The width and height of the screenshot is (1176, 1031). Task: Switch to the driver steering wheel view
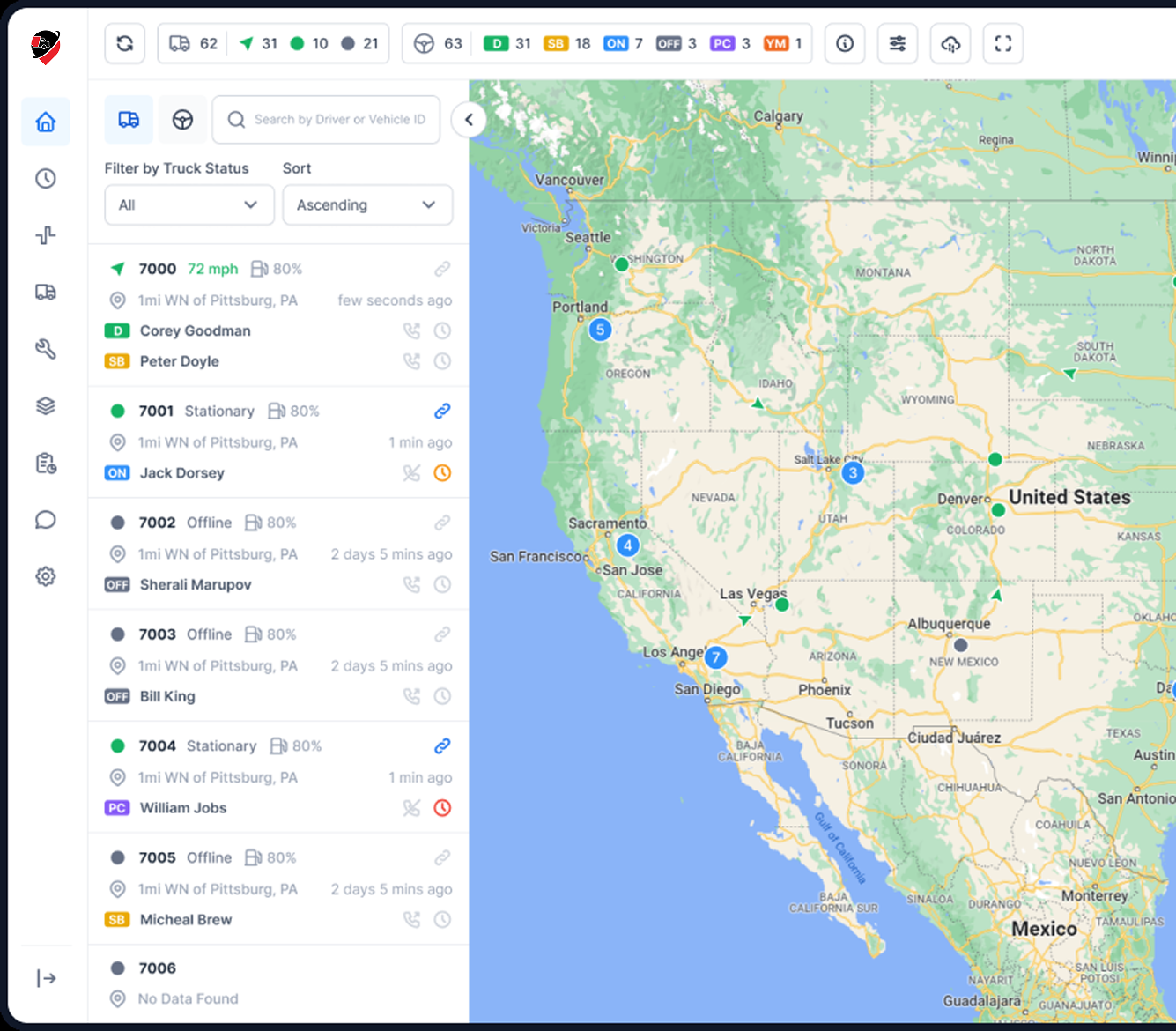[182, 120]
